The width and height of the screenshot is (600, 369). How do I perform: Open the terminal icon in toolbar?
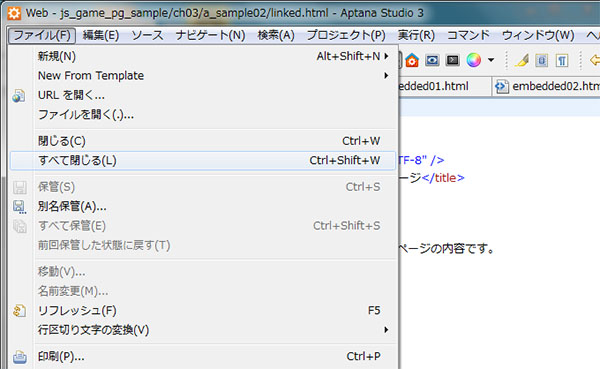point(453,60)
